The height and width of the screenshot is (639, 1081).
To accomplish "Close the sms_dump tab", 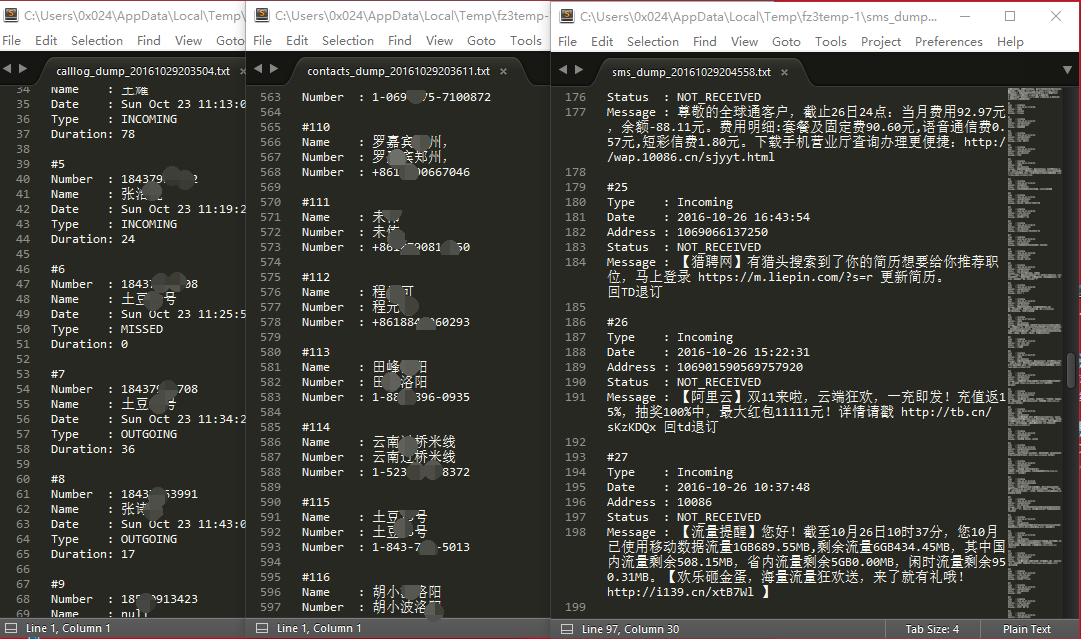I will [784, 72].
